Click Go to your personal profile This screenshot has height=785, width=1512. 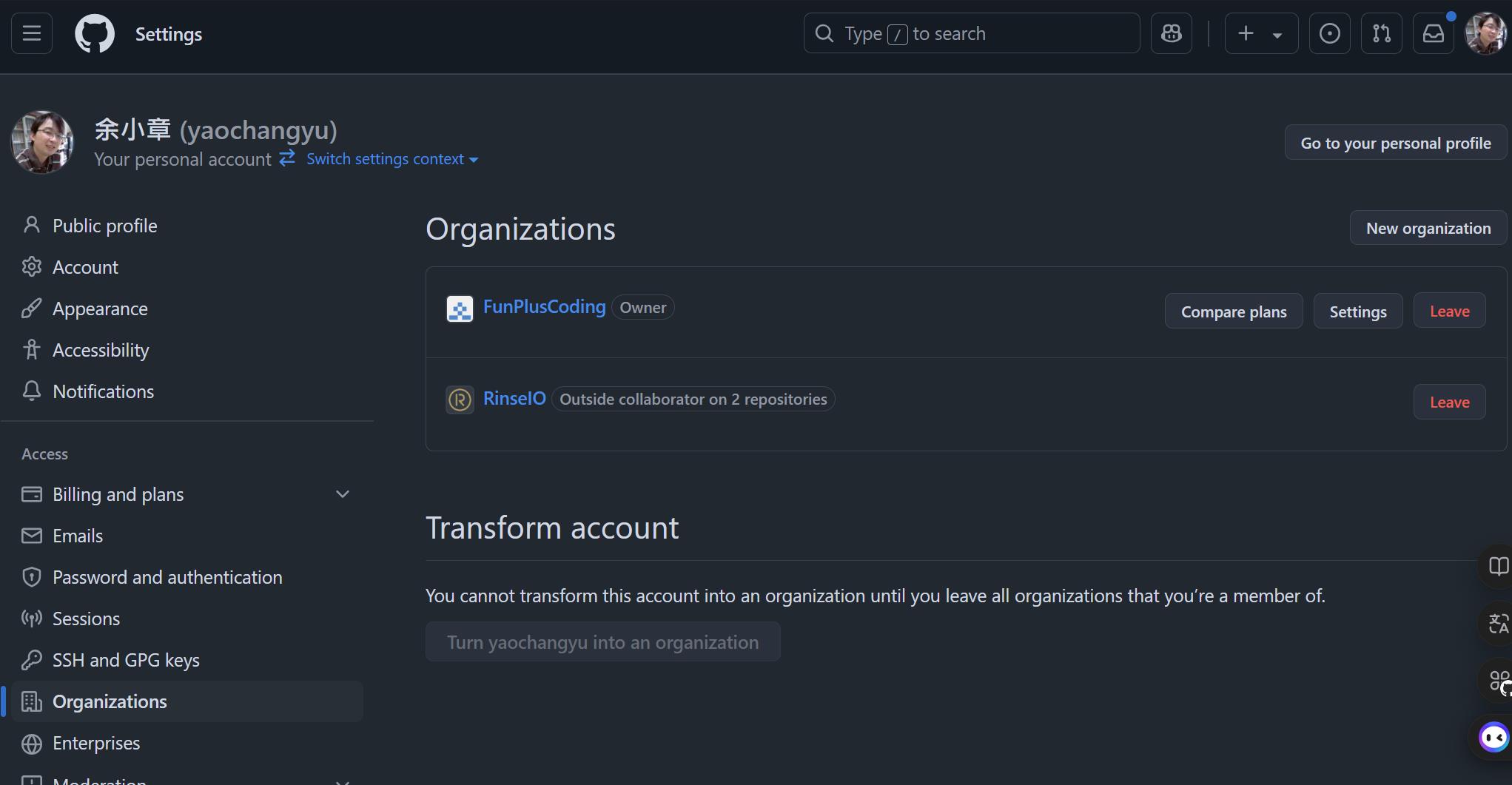1396,142
